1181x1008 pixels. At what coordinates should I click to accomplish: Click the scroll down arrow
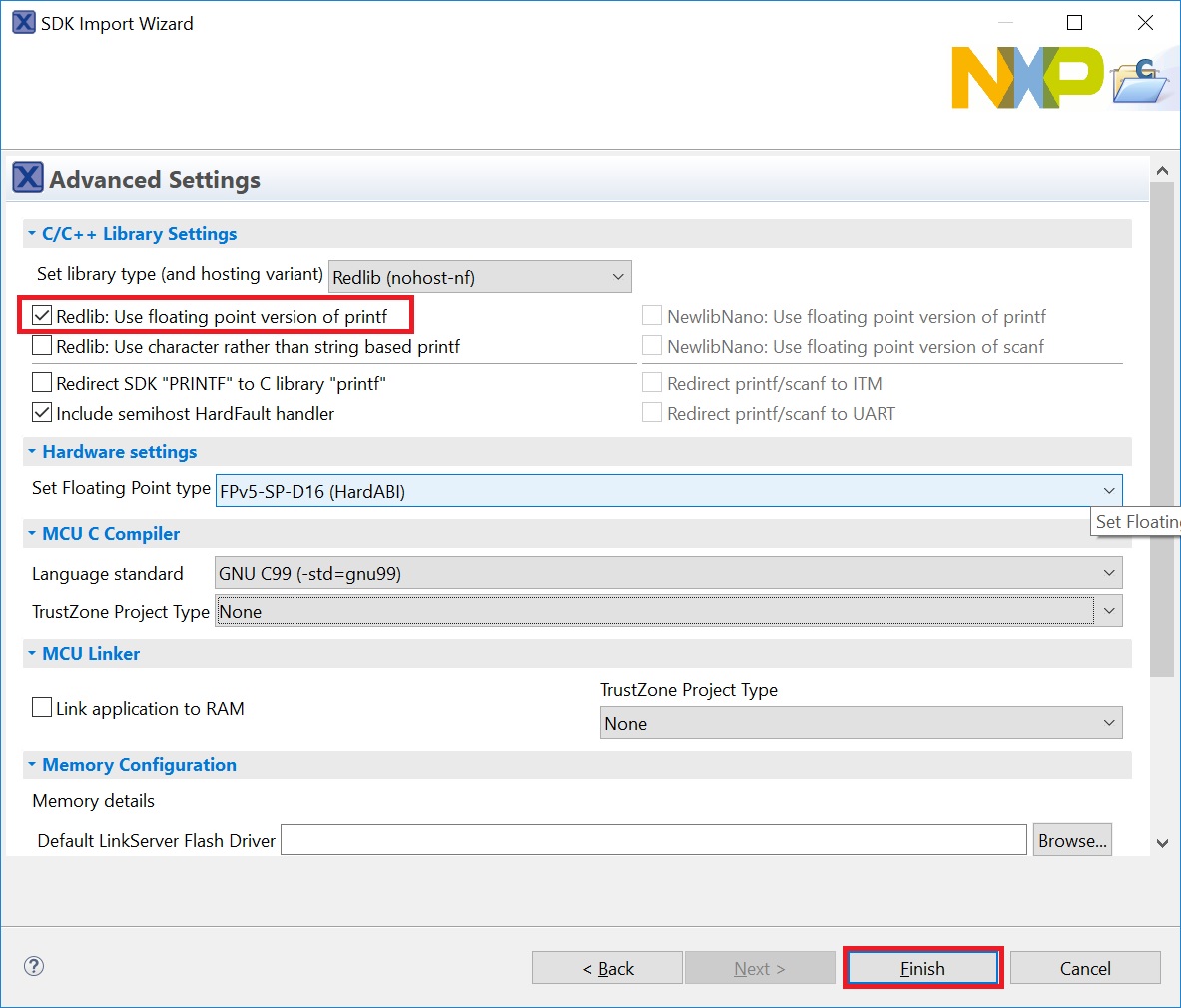click(1162, 843)
